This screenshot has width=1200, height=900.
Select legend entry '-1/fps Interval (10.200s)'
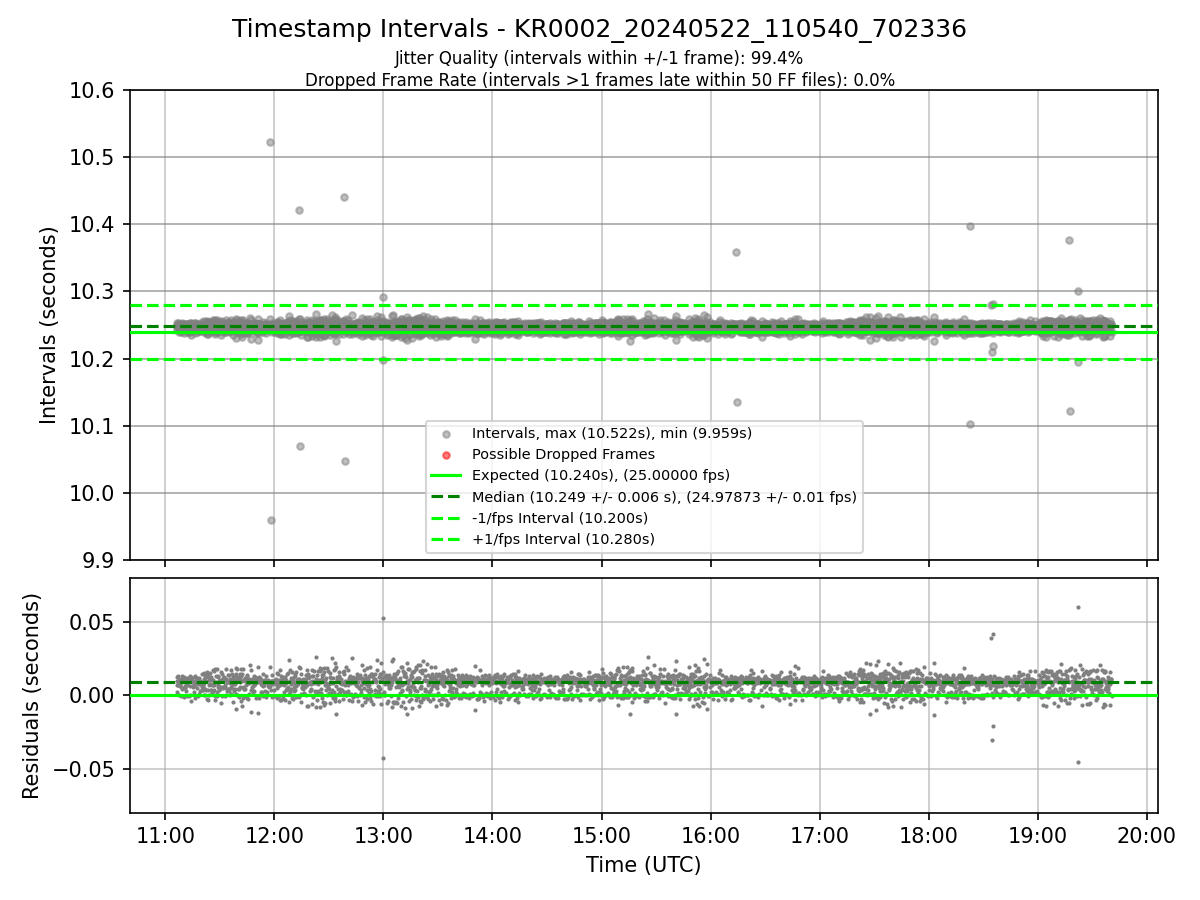(x=560, y=518)
